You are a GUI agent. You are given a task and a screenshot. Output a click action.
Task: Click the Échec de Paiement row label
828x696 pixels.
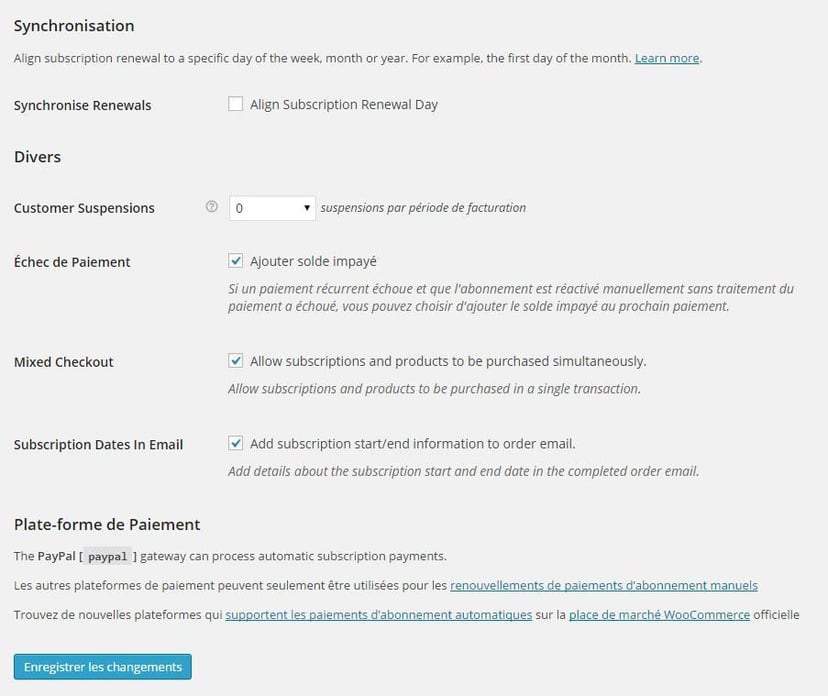tap(72, 262)
